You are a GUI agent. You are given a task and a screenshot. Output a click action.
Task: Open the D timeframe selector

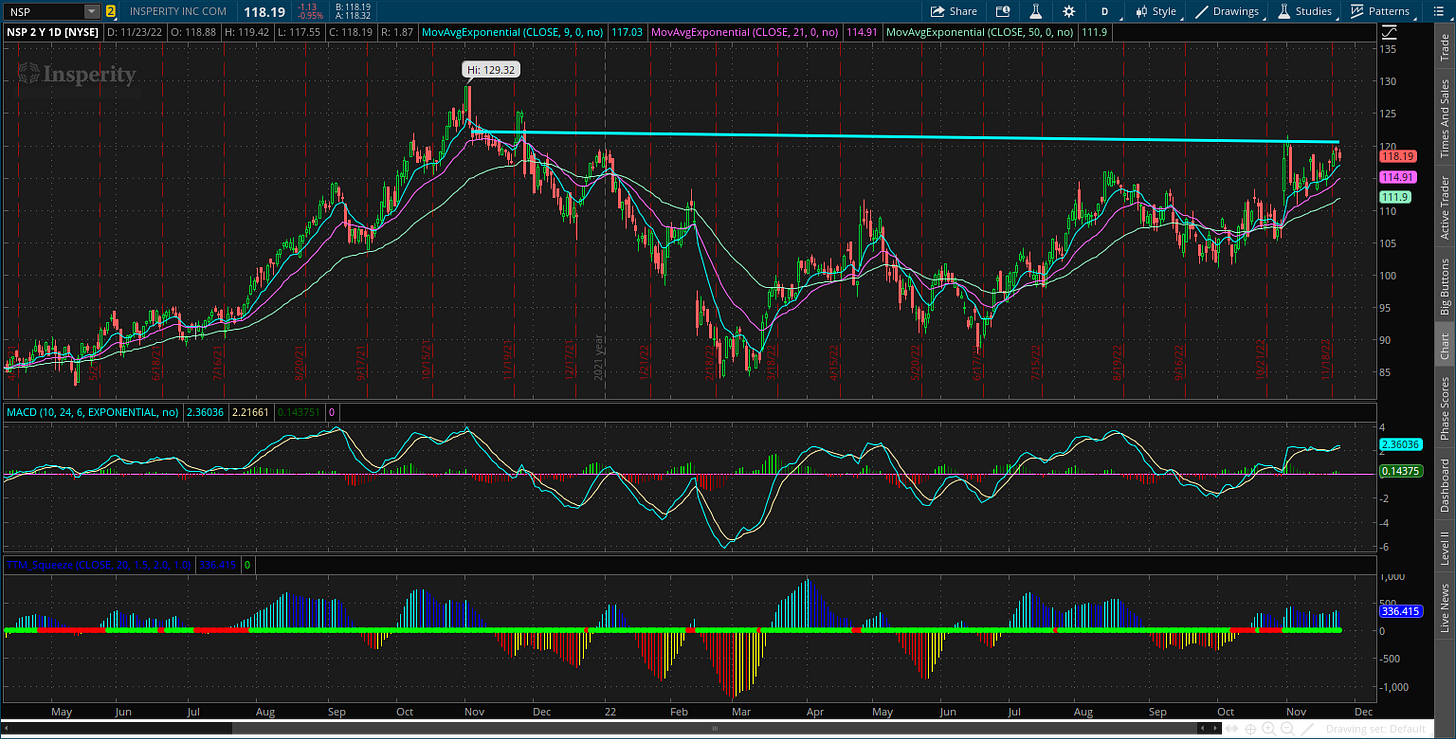pyautogui.click(x=1105, y=11)
